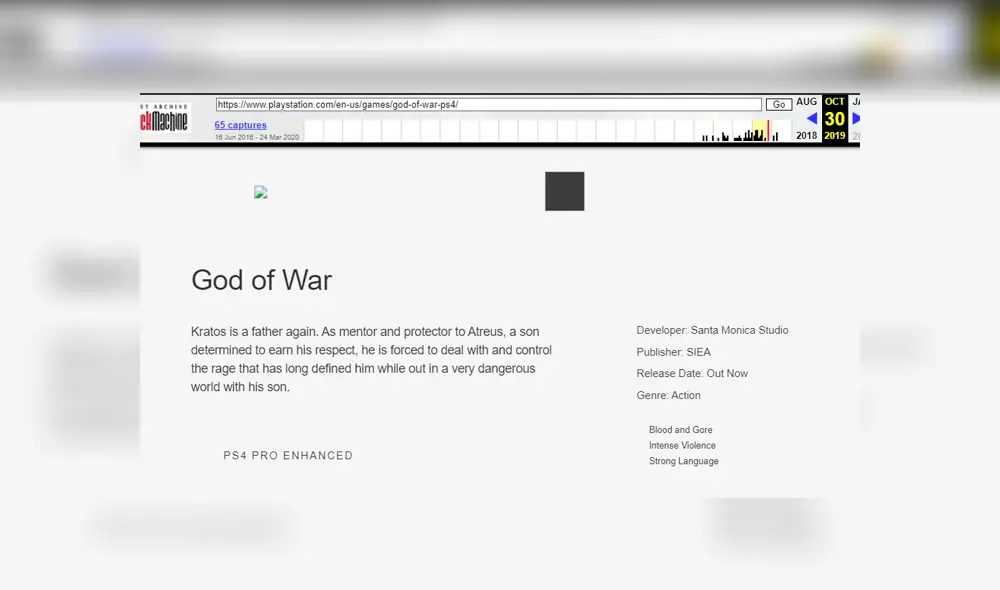Click the Blood and Gore rating descriptor
Image resolution: width=1000 pixels, height=590 pixels.
(x=680, y=430)
